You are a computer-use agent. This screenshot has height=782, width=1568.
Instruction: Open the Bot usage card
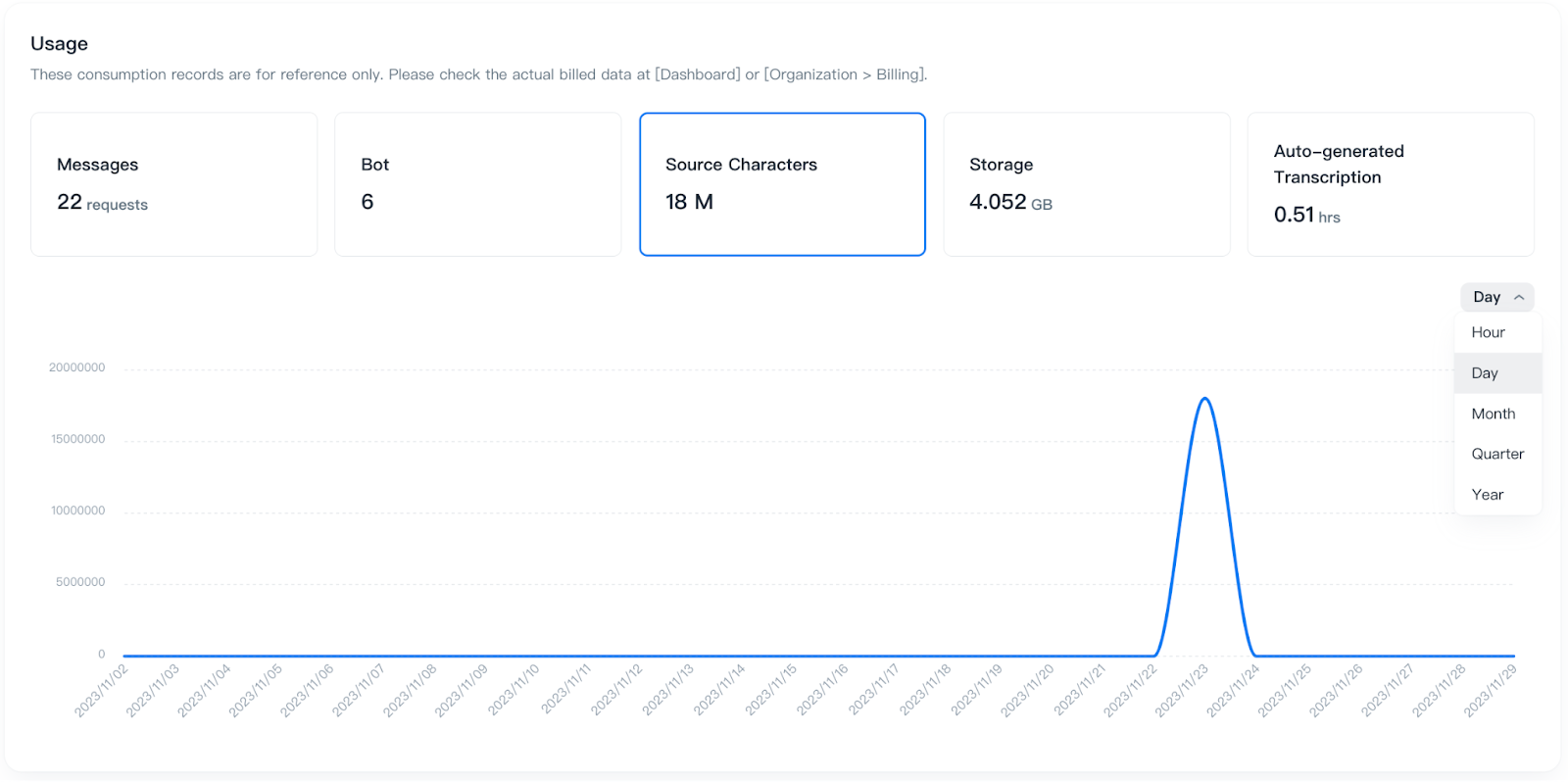[x=477, y=184]
